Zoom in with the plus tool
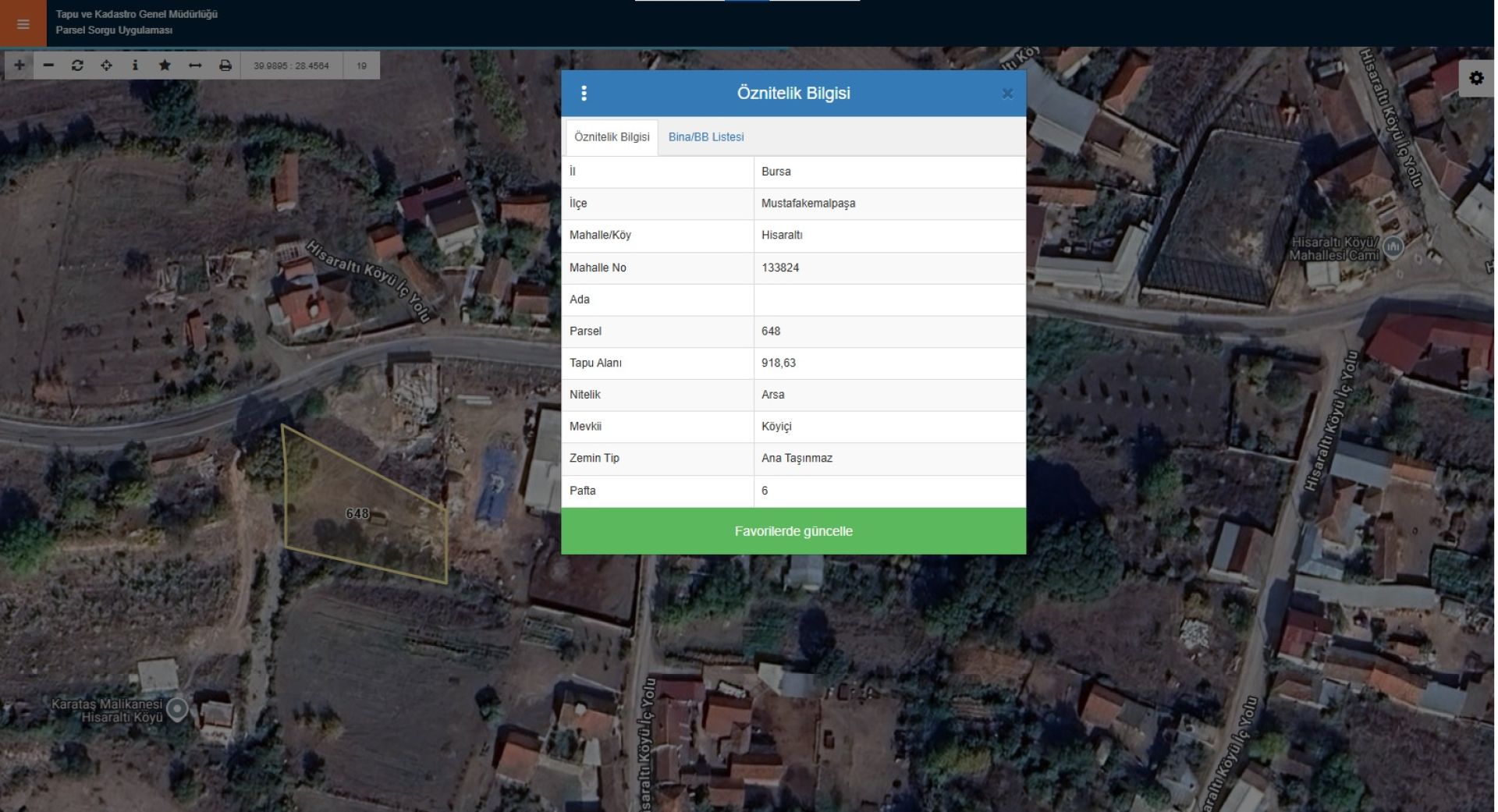Image resolution: width=1498 pixels, height=812 pixels. (x=20, y=66)
